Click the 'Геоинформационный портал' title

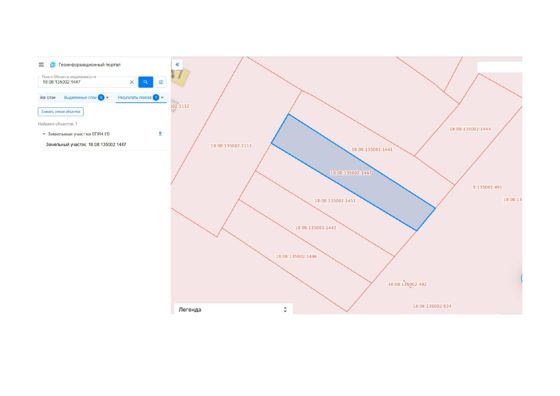[90, 65]
